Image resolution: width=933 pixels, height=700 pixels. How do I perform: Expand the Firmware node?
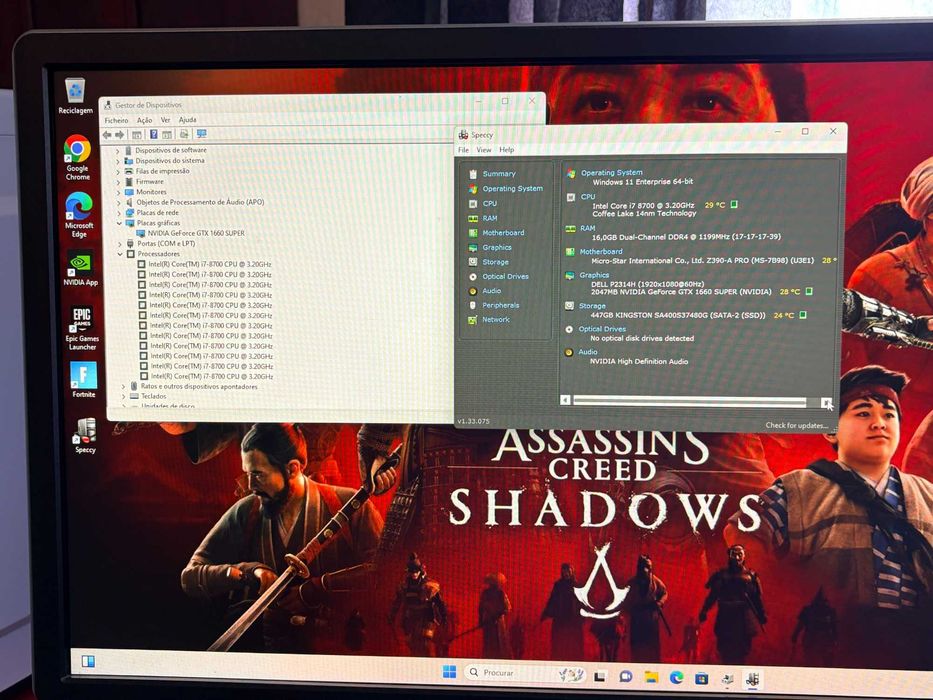coord(118,183)
